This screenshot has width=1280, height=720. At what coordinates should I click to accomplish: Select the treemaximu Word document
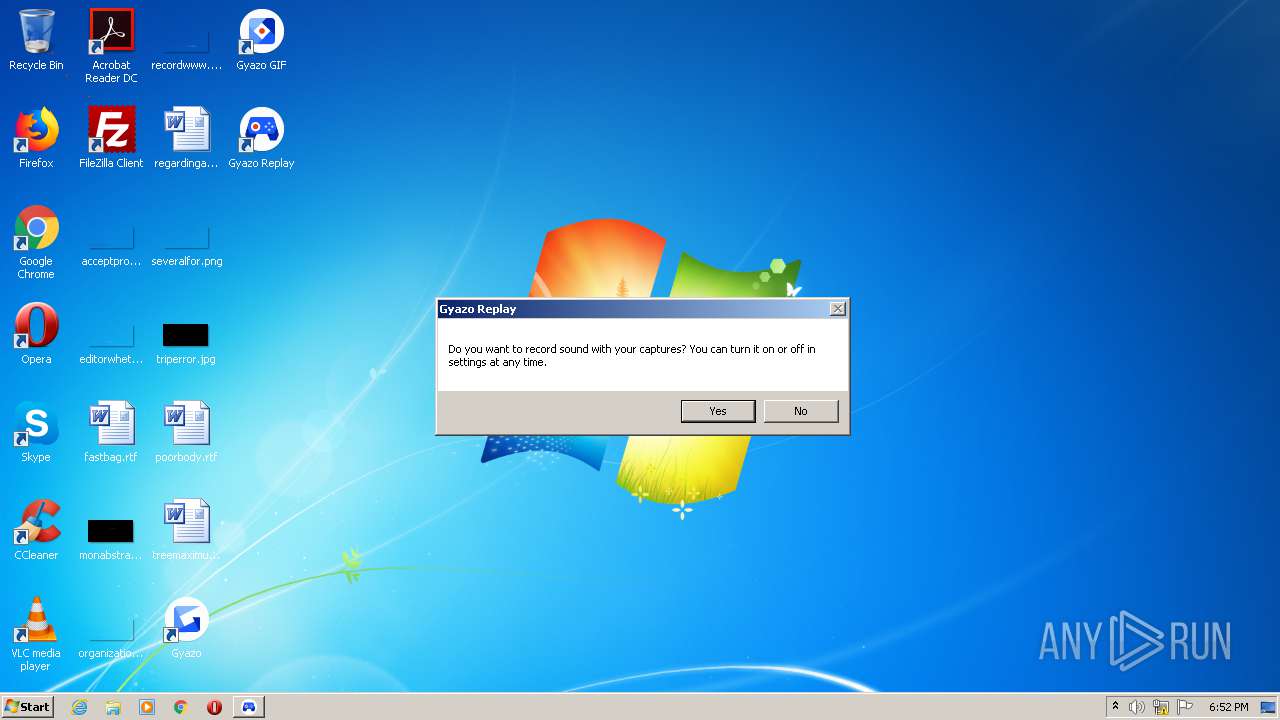186,530
